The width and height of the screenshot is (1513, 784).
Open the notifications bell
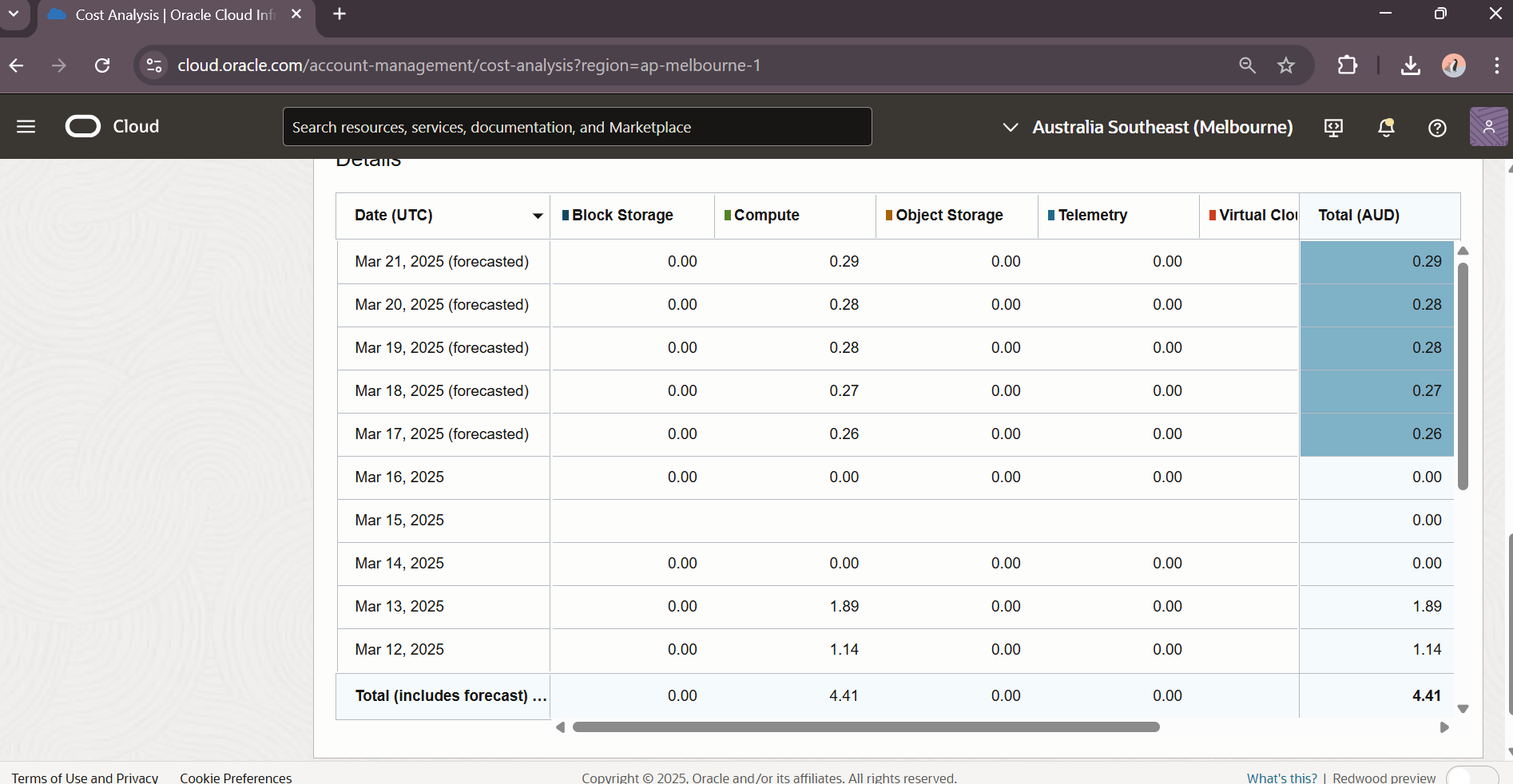[1386, 128]
